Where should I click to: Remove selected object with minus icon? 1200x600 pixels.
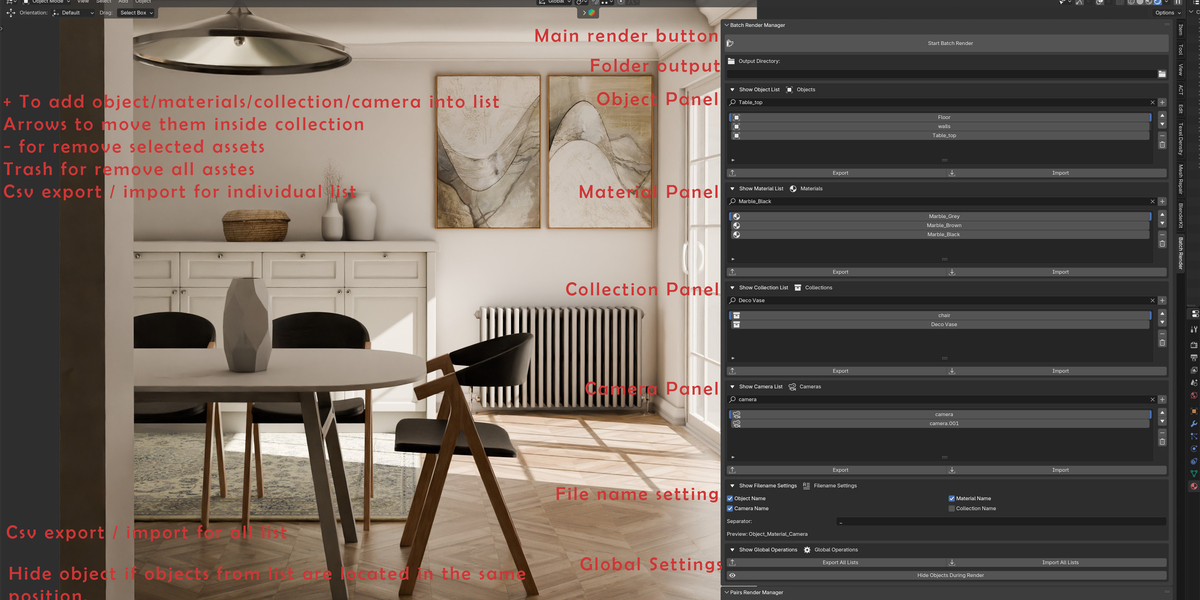(x=1162, y=135)
